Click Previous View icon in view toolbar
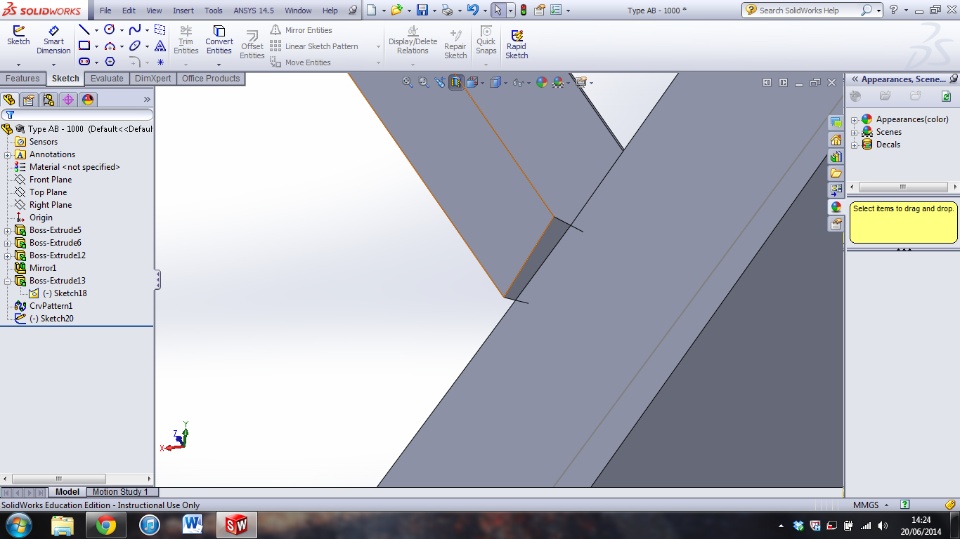Image resolution: width=960 pixels, height=539 pixels. (x=440, y=82)
